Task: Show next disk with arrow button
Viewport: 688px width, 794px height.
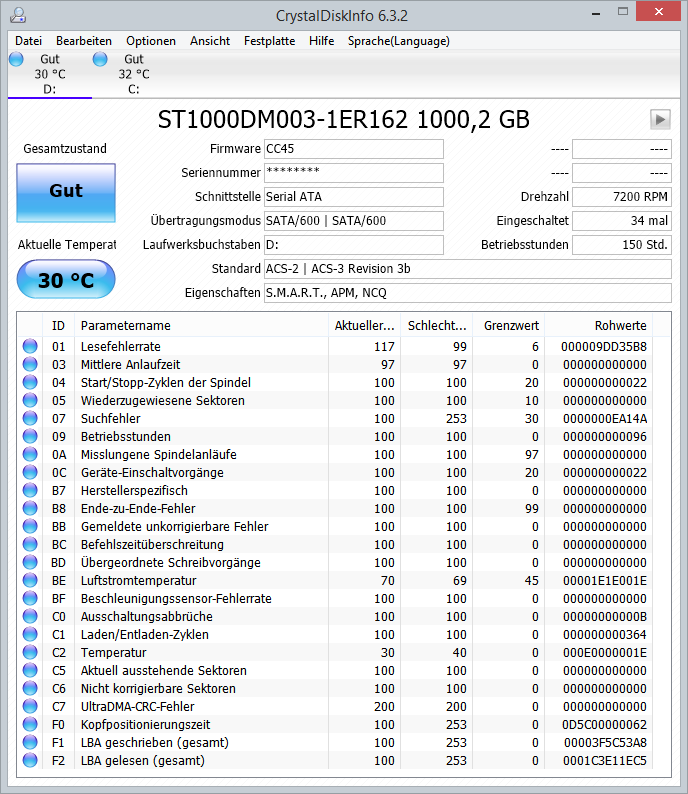Action: [x=660, y=120]
